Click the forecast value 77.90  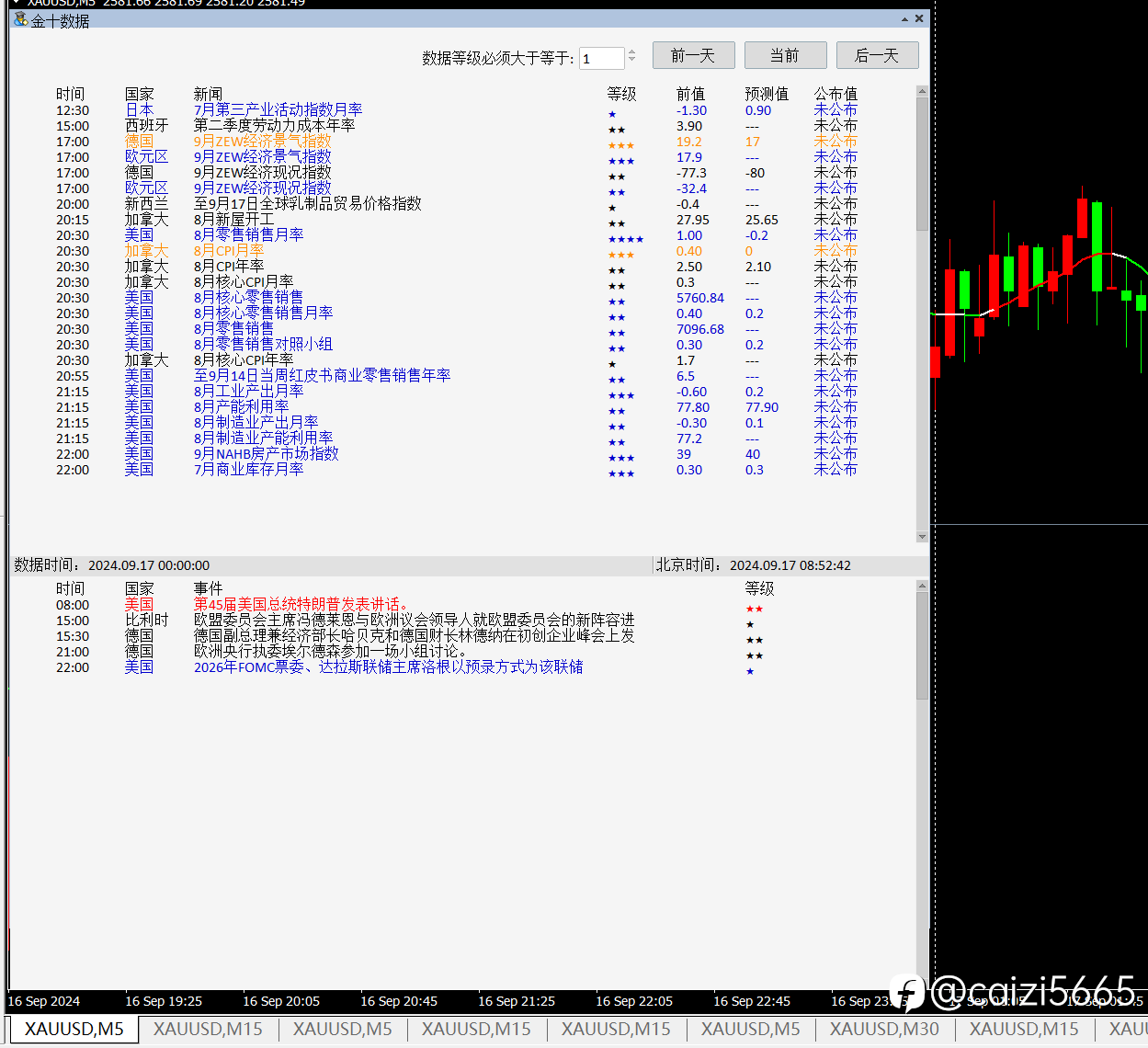point(762,407)
